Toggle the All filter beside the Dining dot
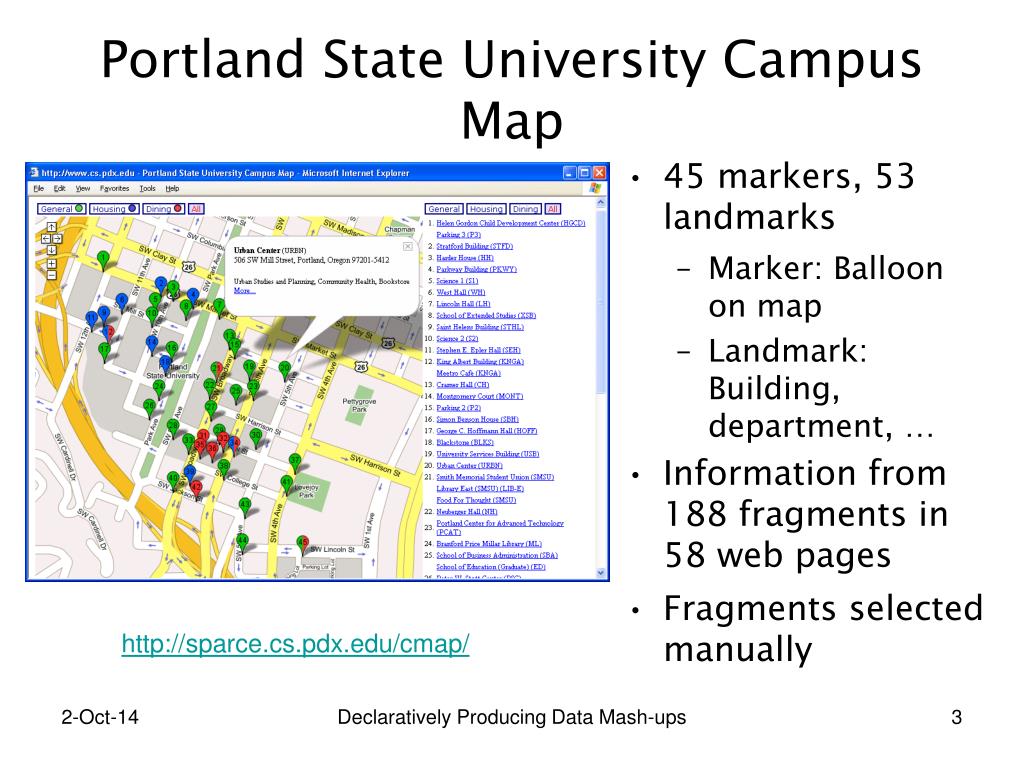The width and height of the screenshot is (1024, 768). pos(196,209)
